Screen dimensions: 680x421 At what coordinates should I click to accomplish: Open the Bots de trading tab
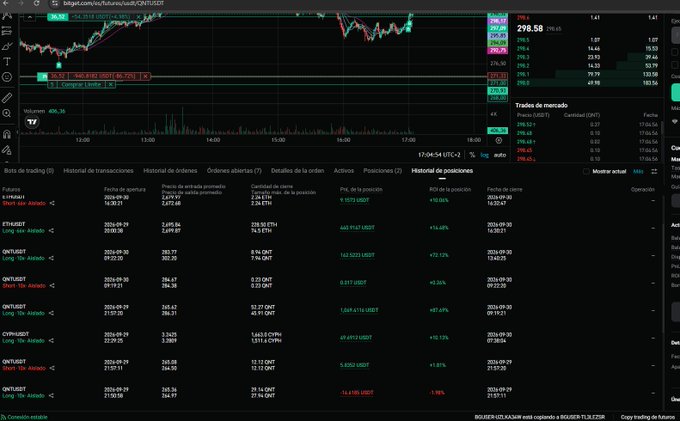(x=29, y=171)
